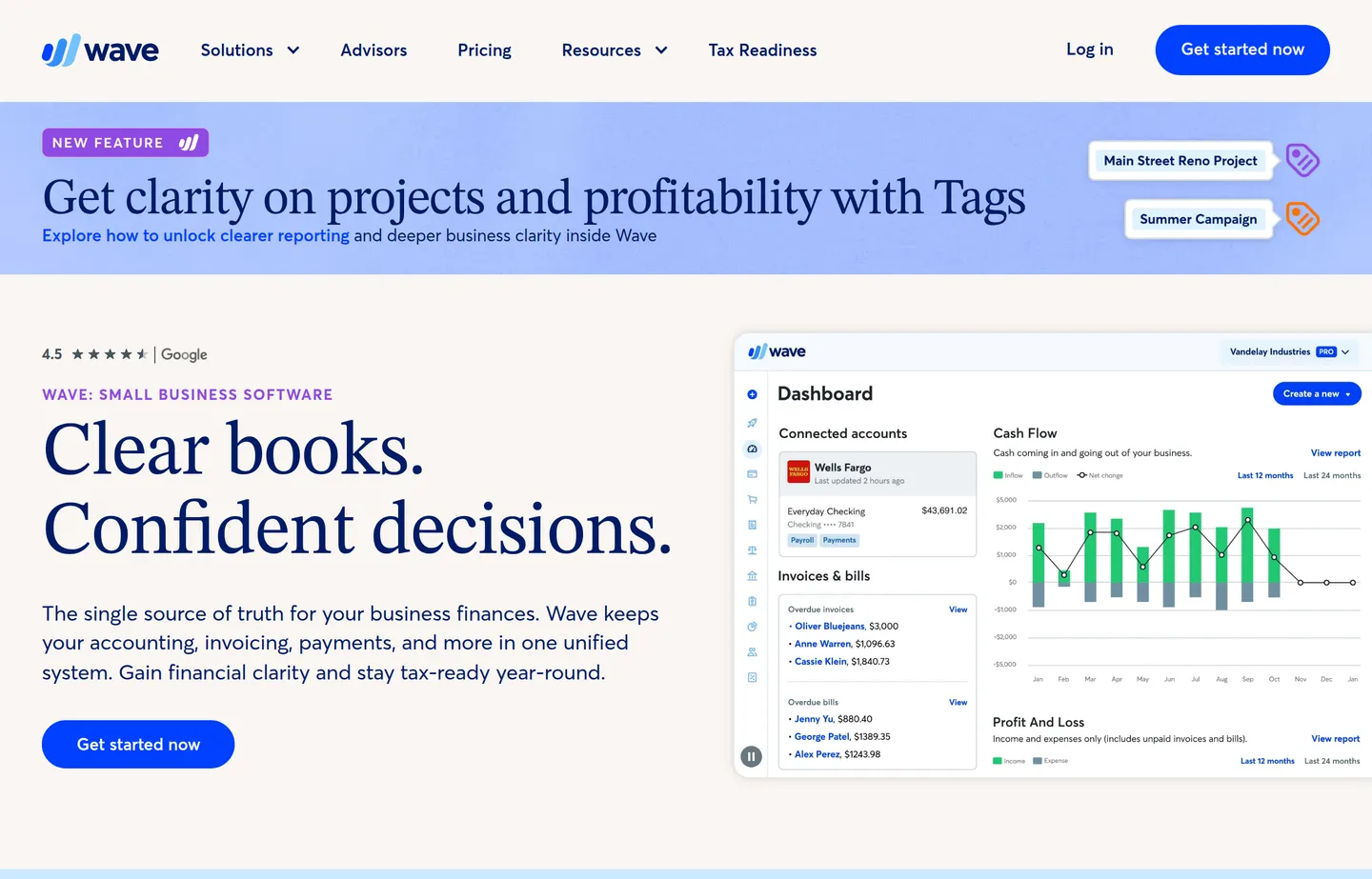Click the green Income legend swatch
This screenshot has width=1372, height=879.
[x=998, y=761]
